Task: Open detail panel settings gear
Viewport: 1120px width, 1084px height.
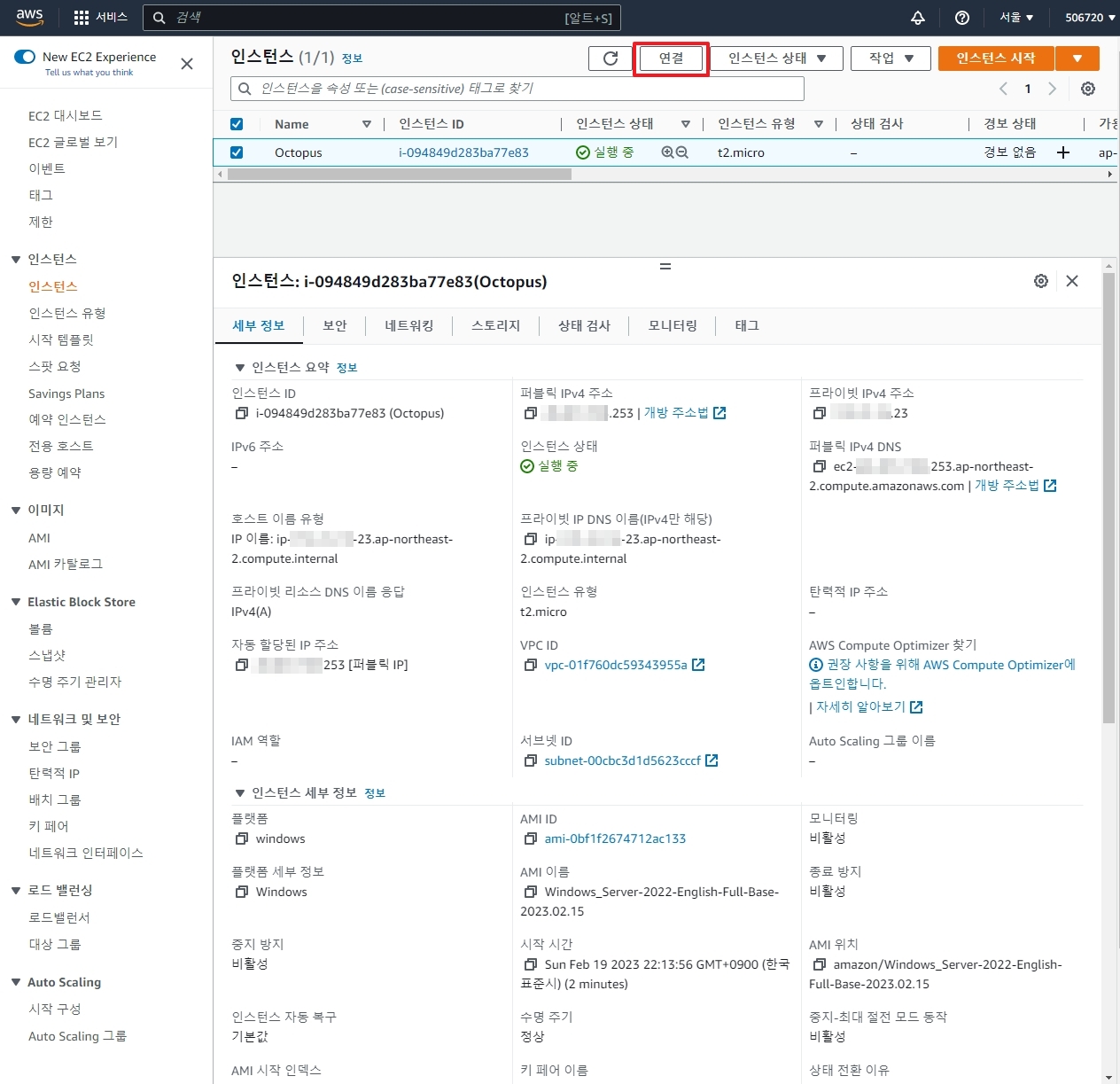Action: click(1041, 281)
